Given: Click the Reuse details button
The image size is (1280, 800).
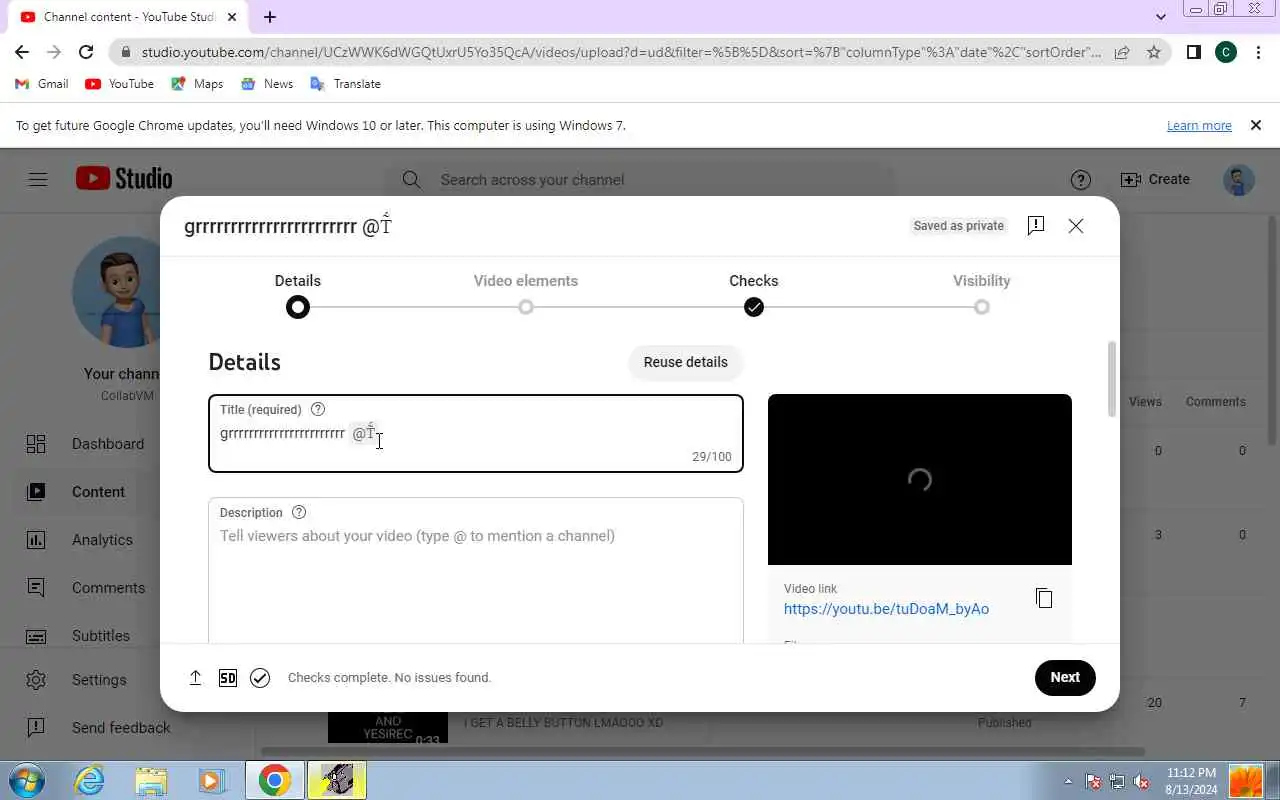Looking at the screenshot, I should [x=686, y=362].
